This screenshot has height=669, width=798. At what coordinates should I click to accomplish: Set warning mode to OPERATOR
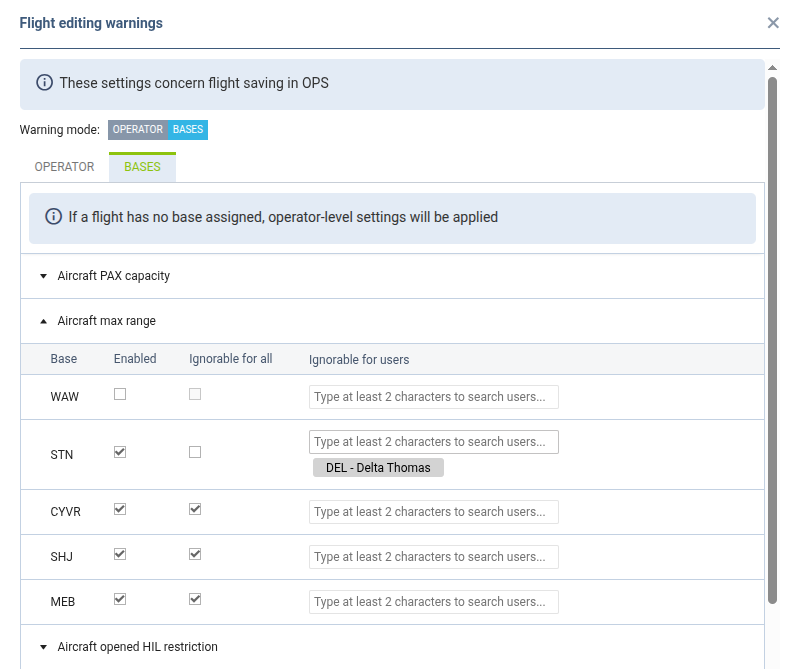[x=138, y=130]
